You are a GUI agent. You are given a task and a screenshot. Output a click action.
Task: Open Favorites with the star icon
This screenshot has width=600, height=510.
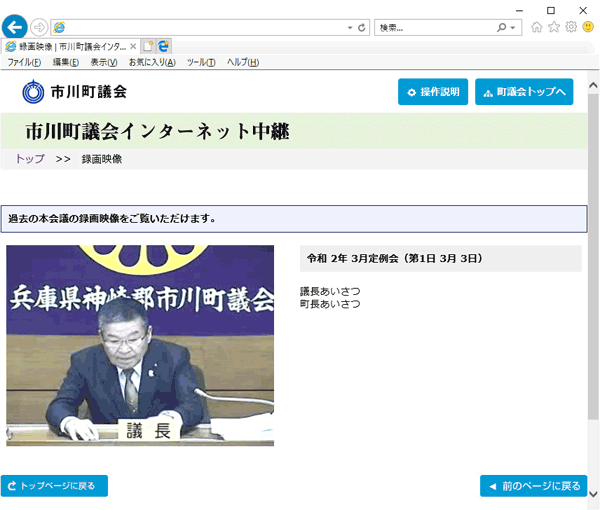point(554,27)
